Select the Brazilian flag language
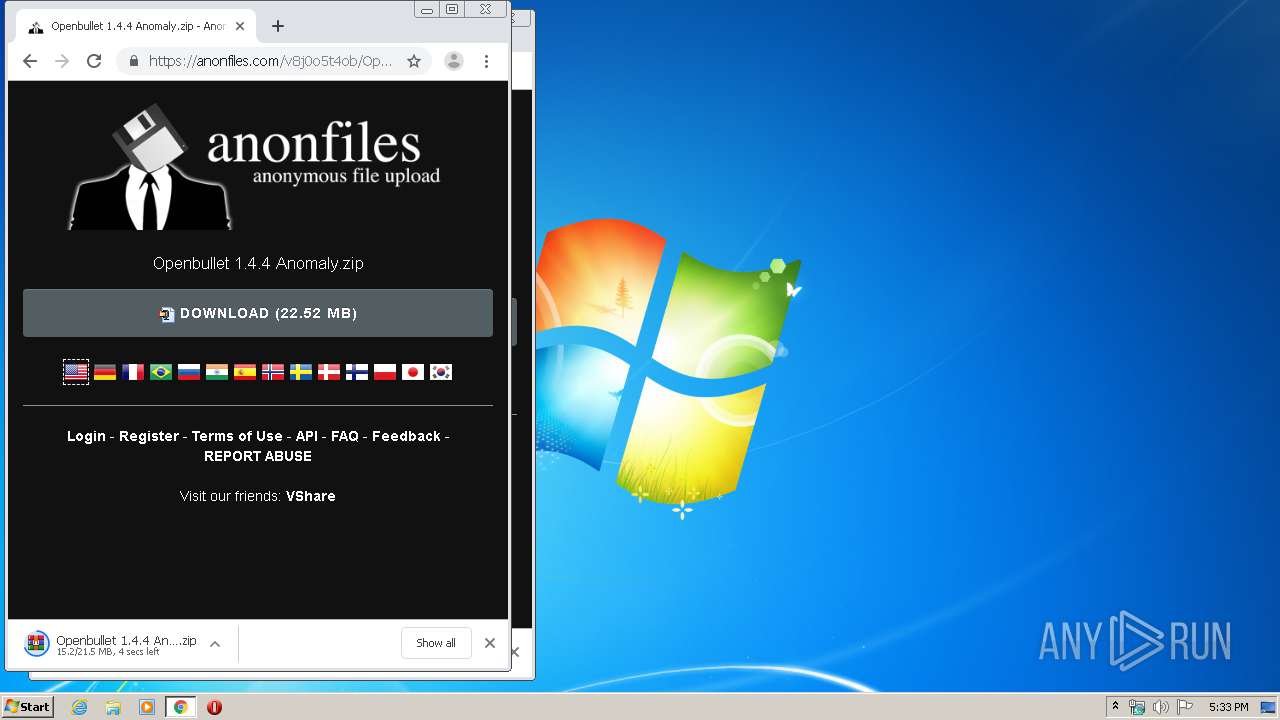 tap(161, 372)
